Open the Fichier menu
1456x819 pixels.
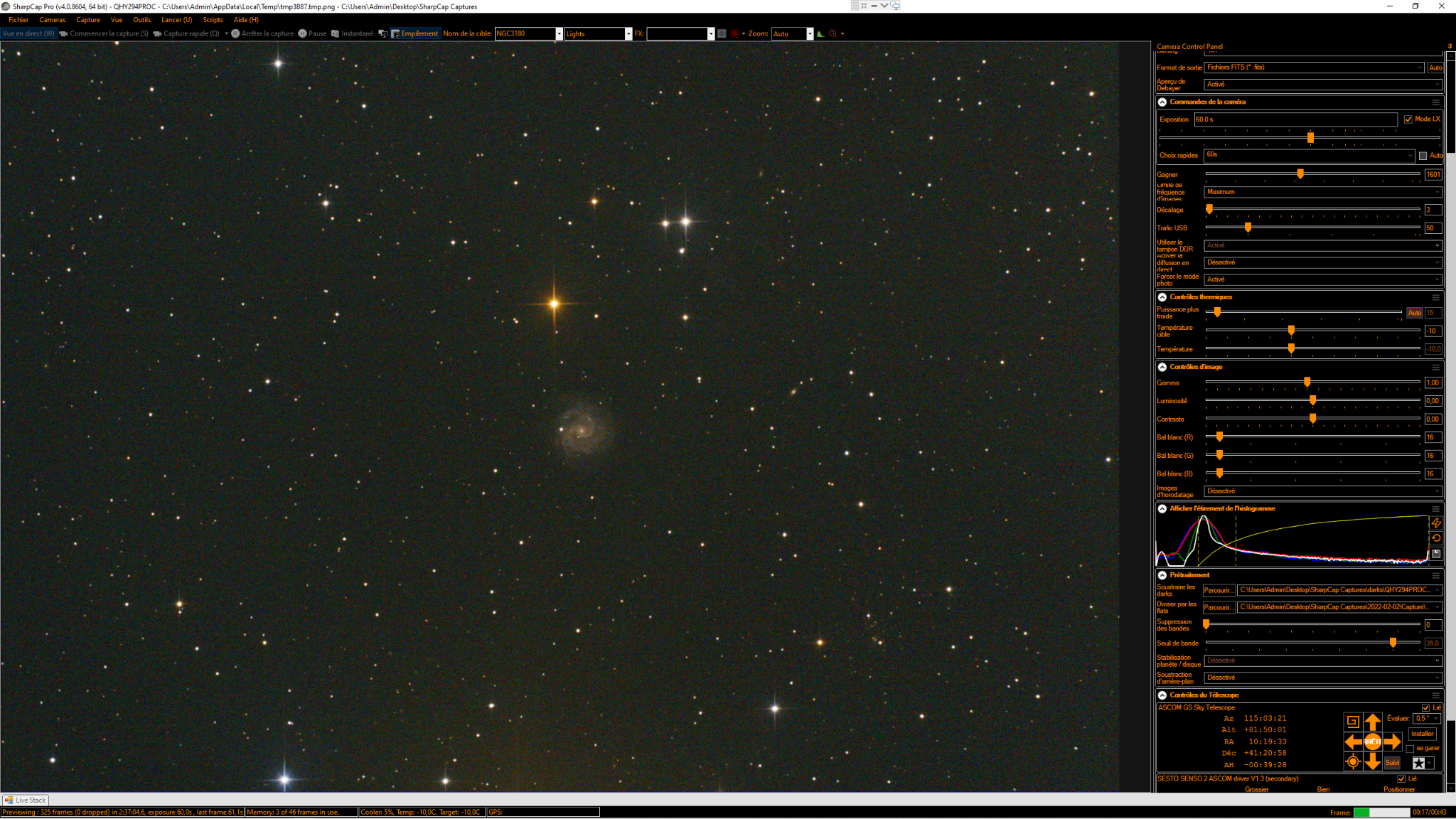point(18,20)
